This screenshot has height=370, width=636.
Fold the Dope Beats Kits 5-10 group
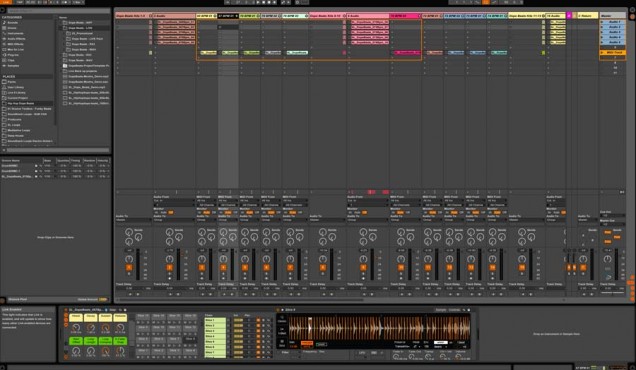click(x=344, y=15)
